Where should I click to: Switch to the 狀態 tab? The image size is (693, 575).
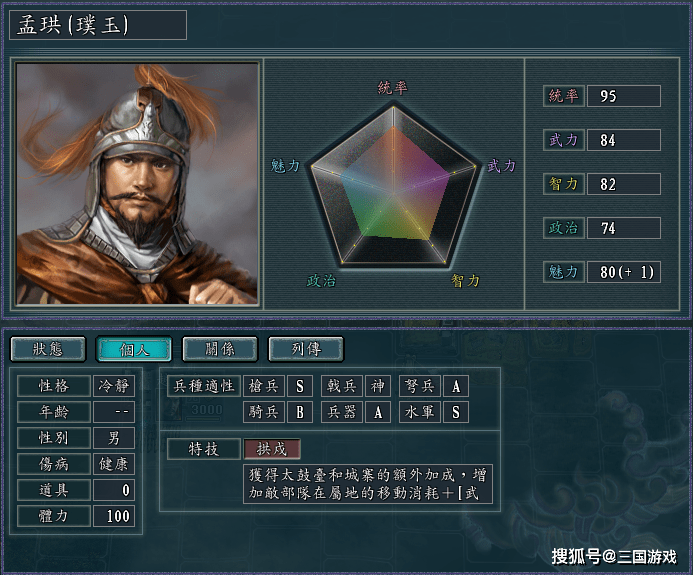point(47,349)
